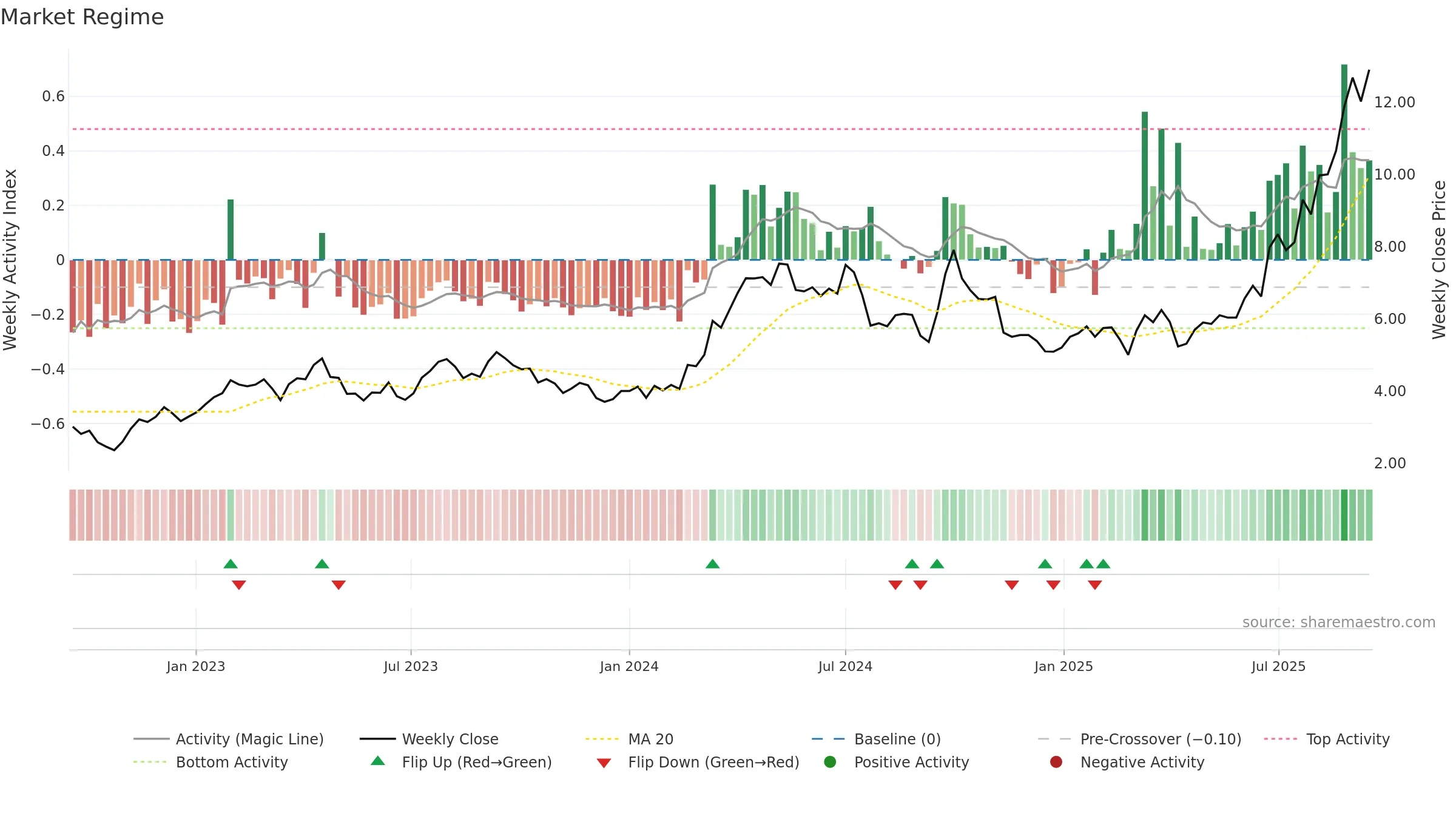This screenshot has width=1456, height=819.
Task: Click the 2.00 right-axis price label
Action: [1390, 463]
